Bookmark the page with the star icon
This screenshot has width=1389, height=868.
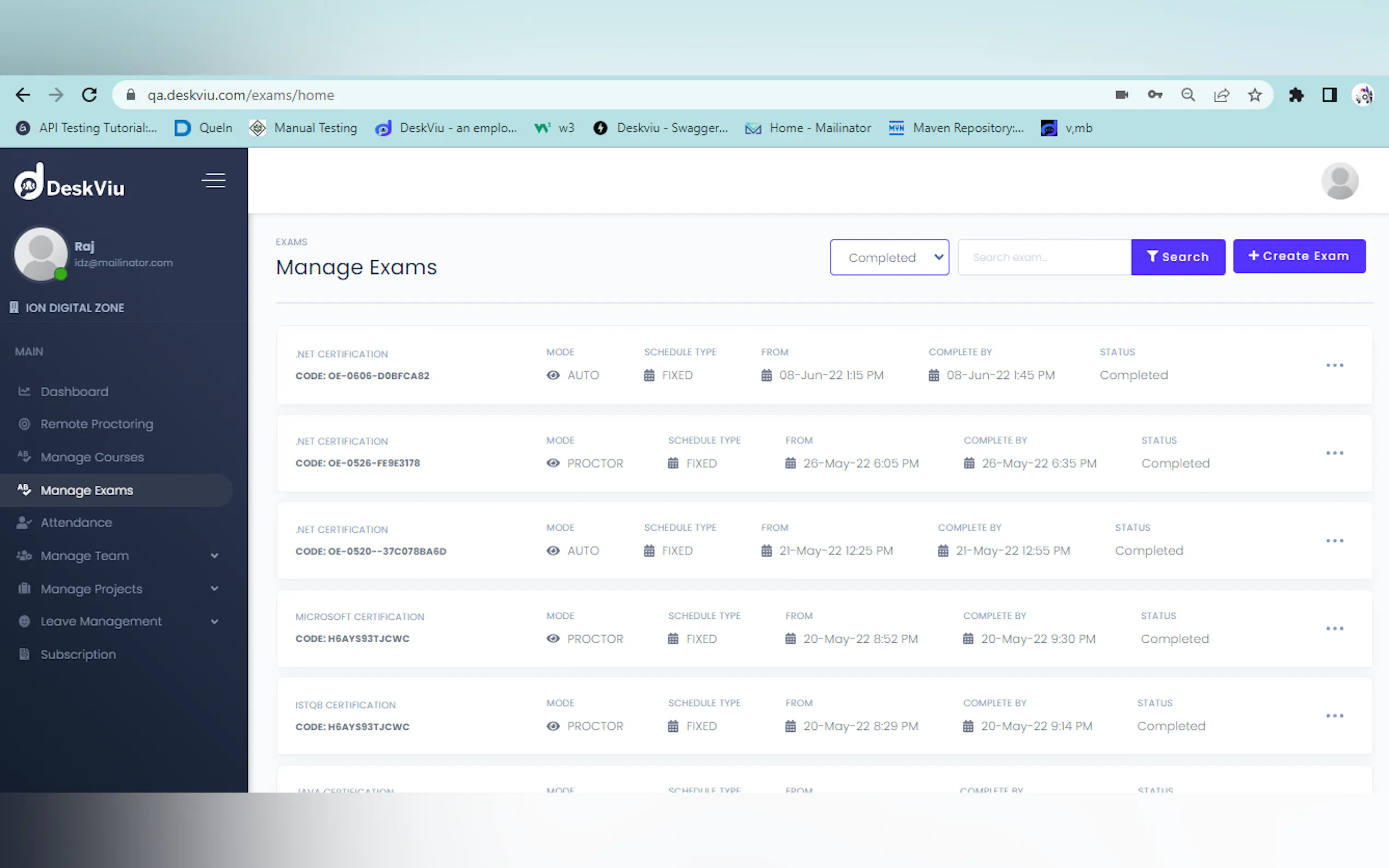coord(1254,95)
